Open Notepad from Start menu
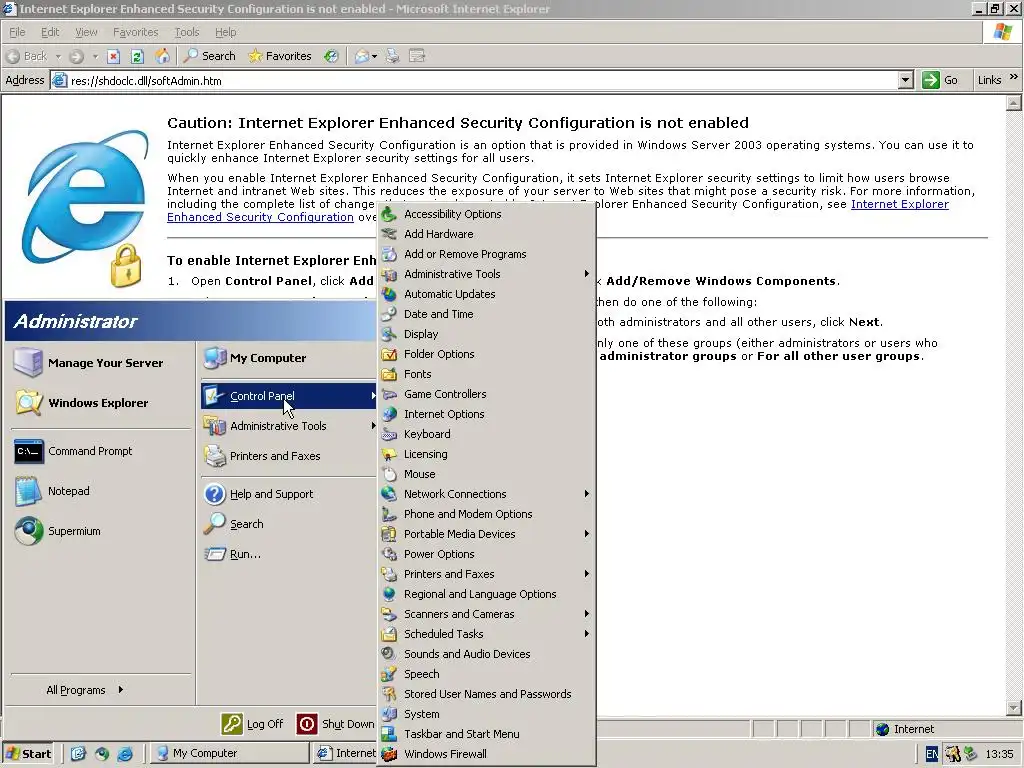The width and height of the screenshot is (1024, 768). point(100,491)
